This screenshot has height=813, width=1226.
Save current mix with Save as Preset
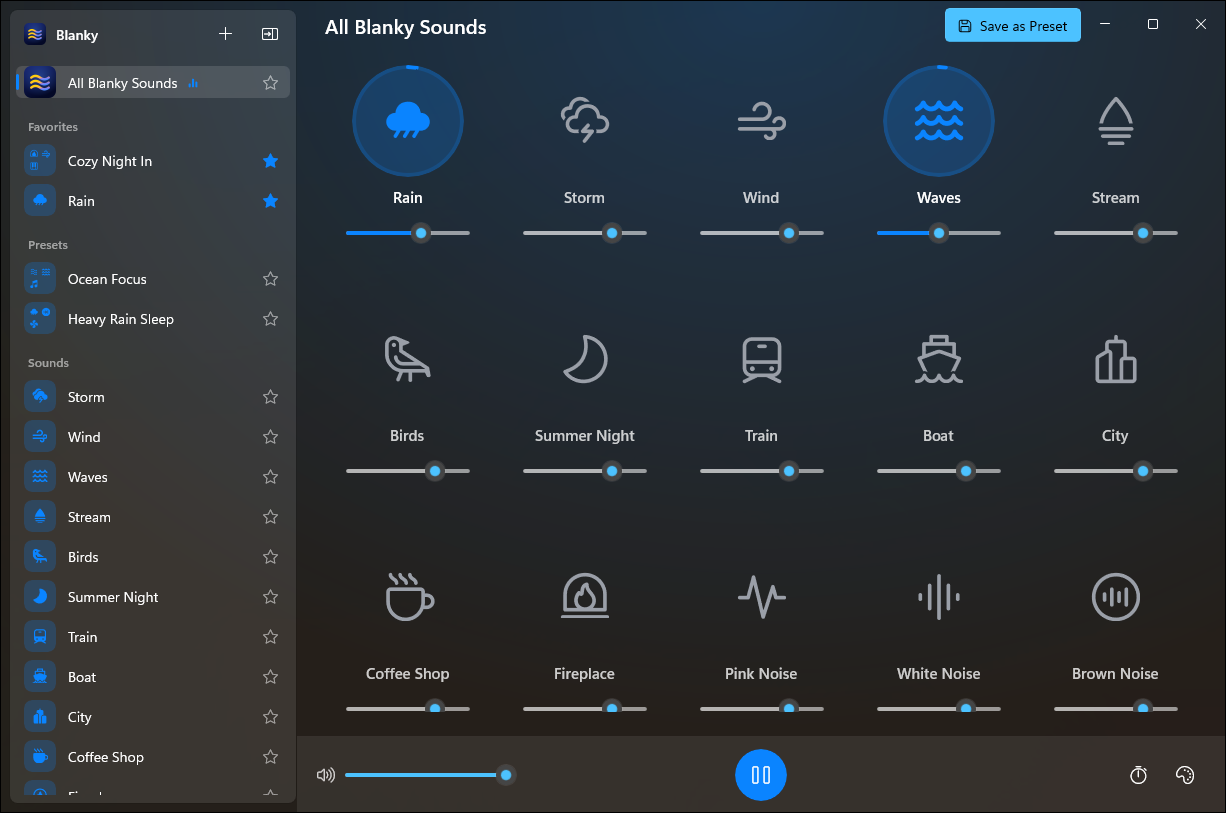point(1013,26)
